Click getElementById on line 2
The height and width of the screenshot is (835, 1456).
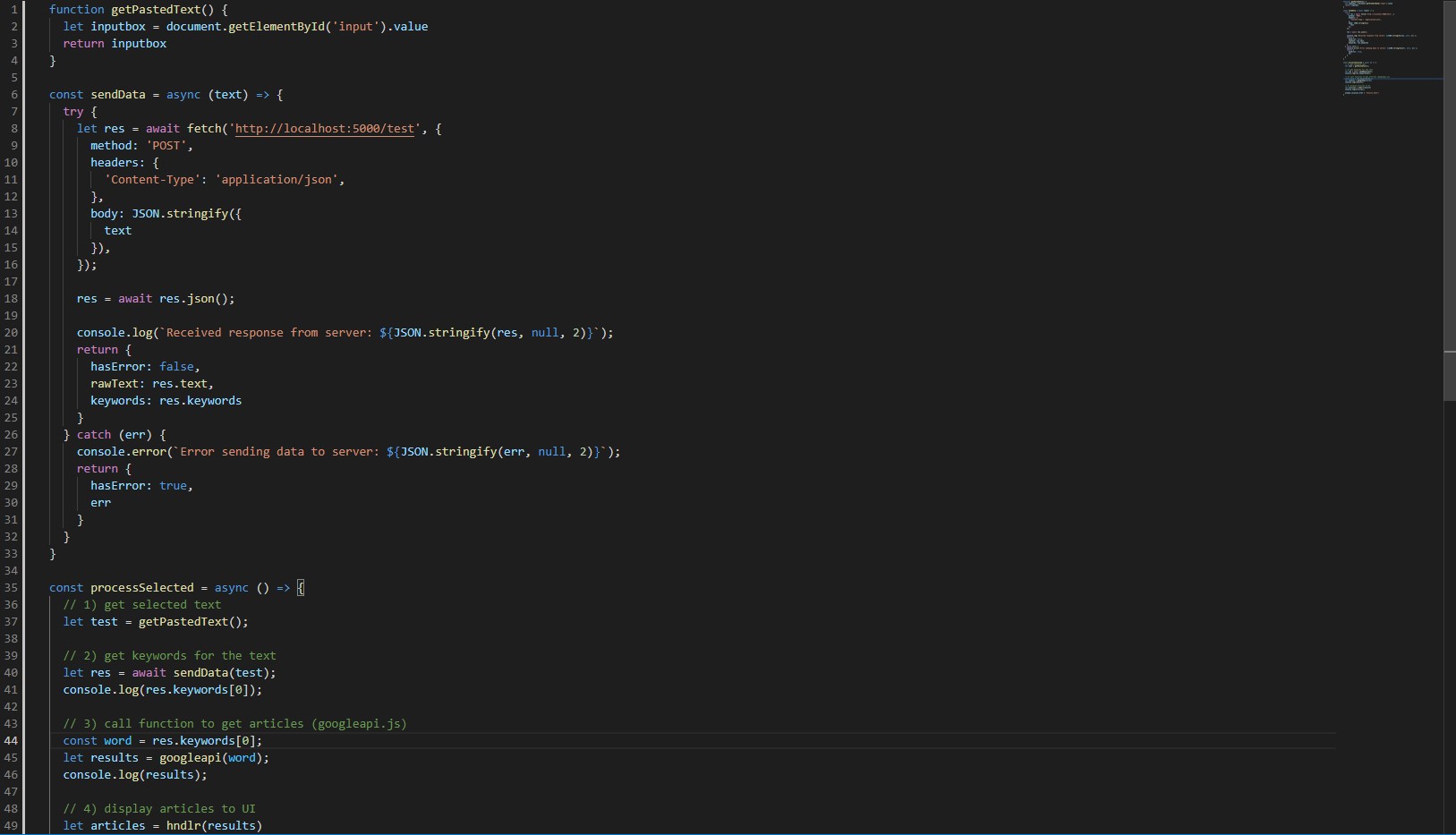[277, 27]
